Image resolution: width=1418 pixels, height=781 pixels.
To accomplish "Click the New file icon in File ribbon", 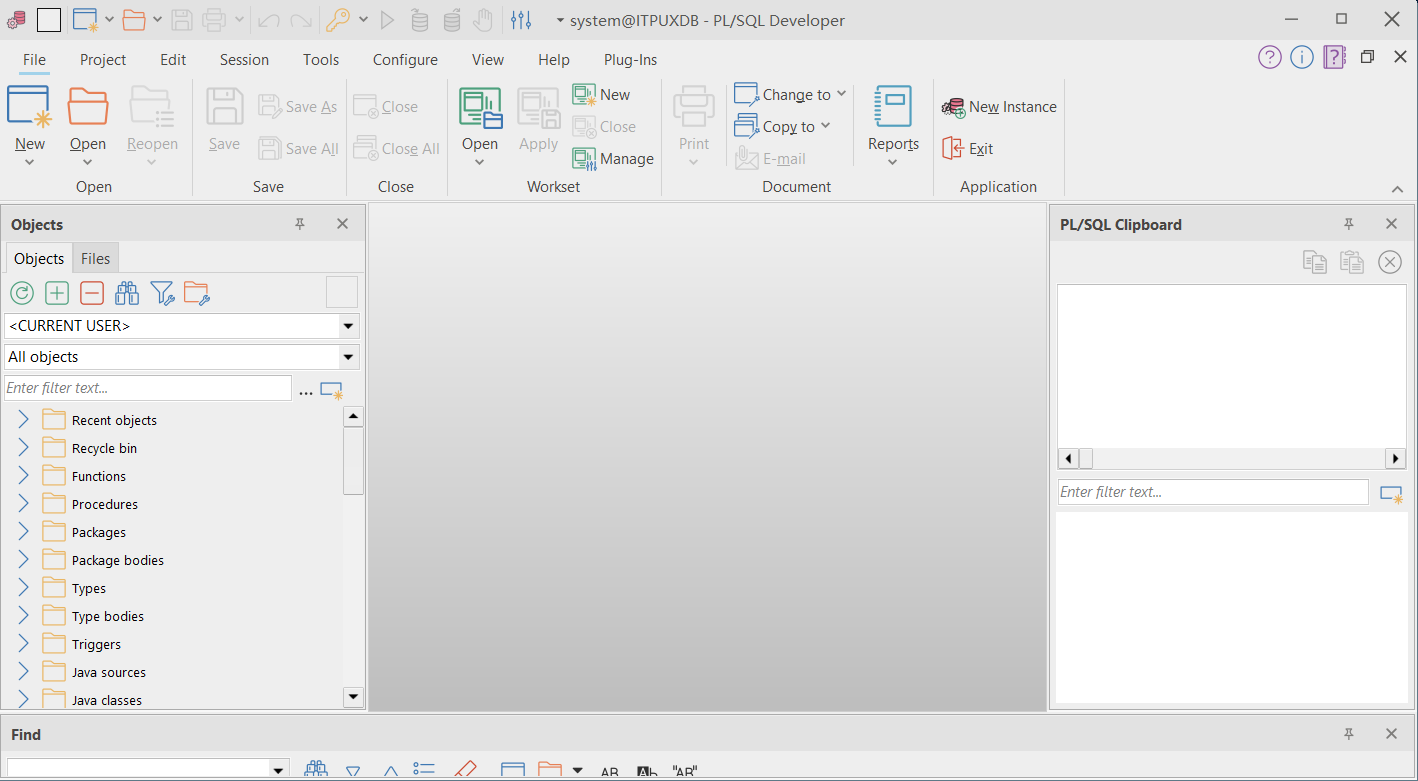I will (x=29, y=106).
